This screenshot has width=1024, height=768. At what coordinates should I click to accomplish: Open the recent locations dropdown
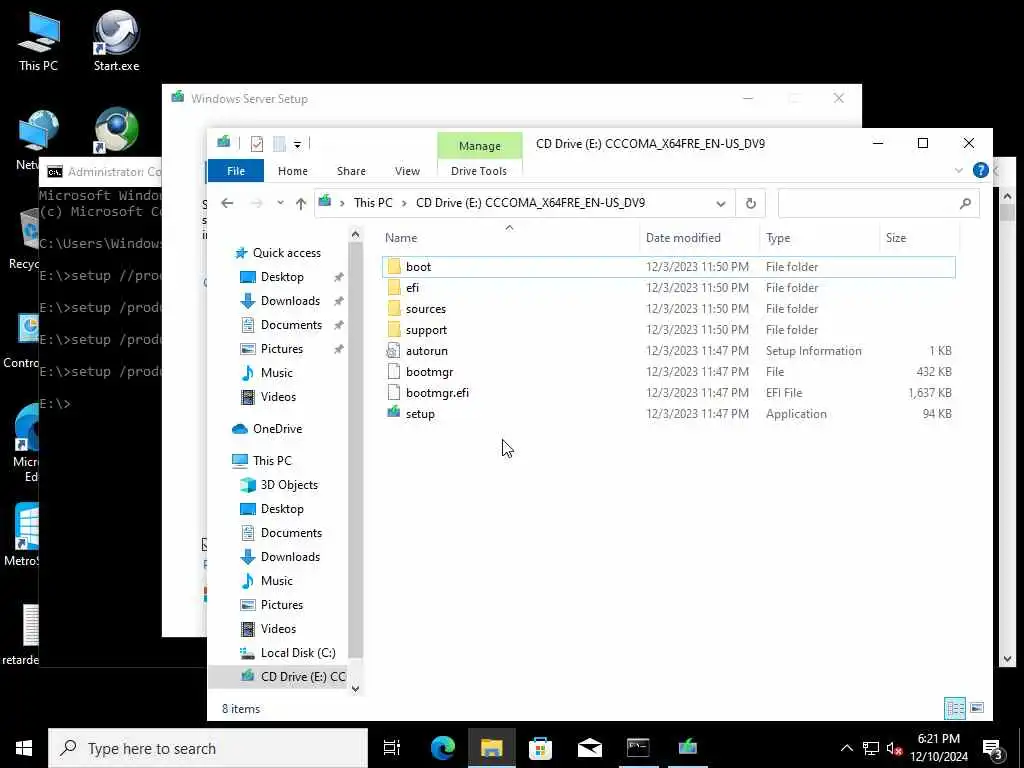click(280, 203)
